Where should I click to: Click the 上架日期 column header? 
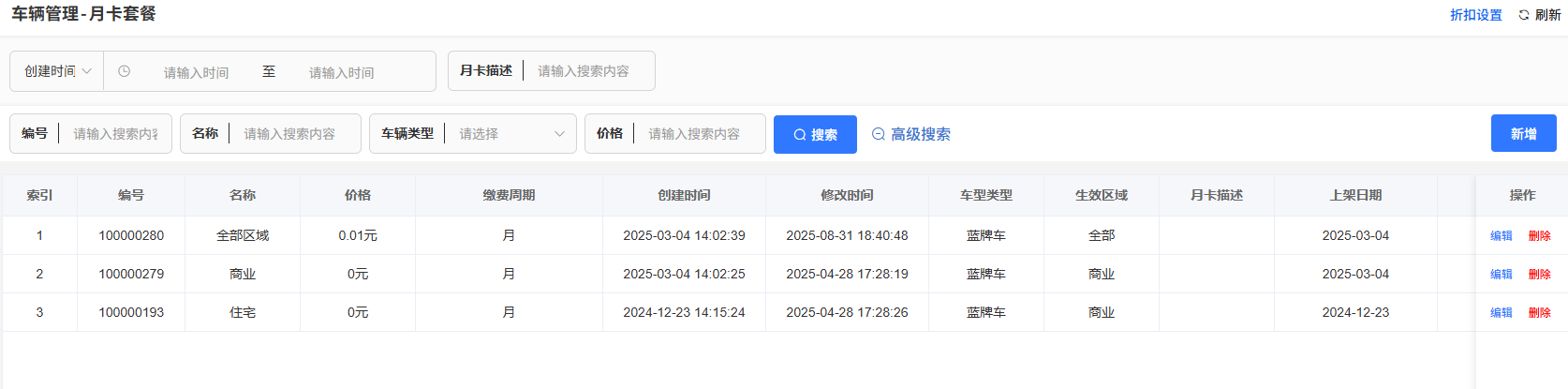1355,195
